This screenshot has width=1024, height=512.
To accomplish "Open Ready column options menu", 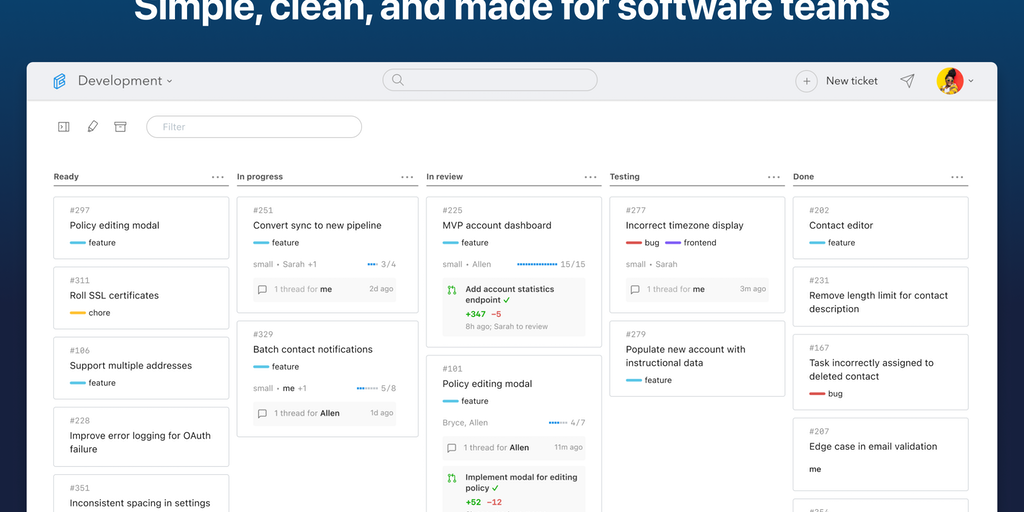I will (x=218, y=177).
